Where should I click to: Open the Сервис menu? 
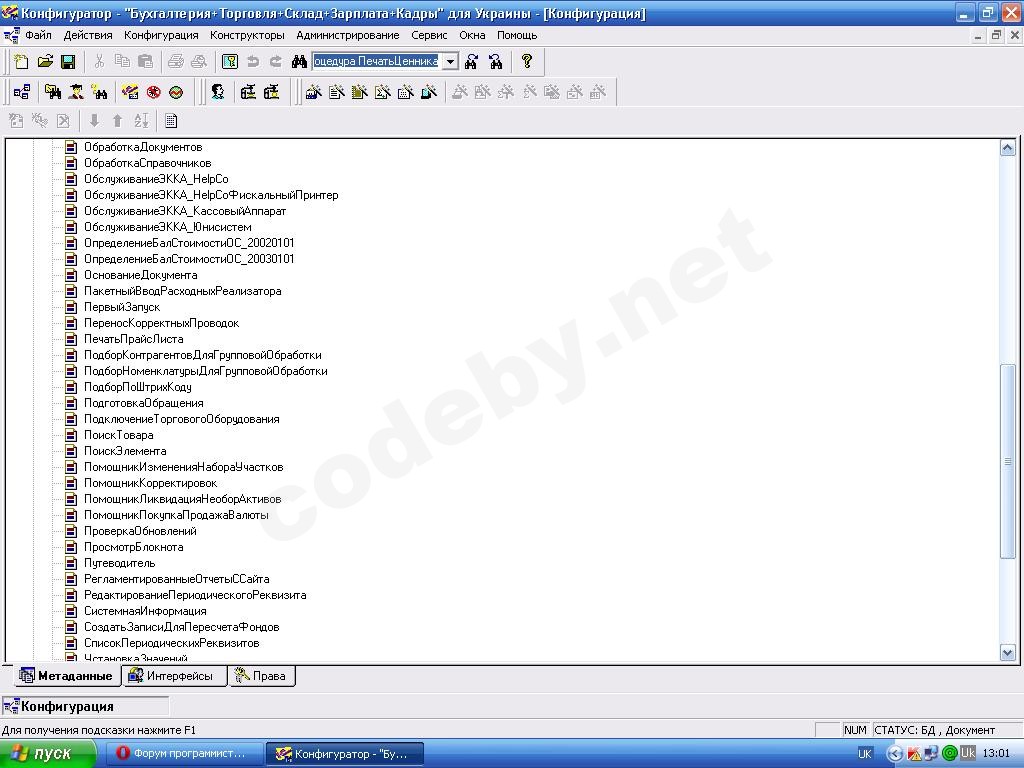[x=429, y=35]
